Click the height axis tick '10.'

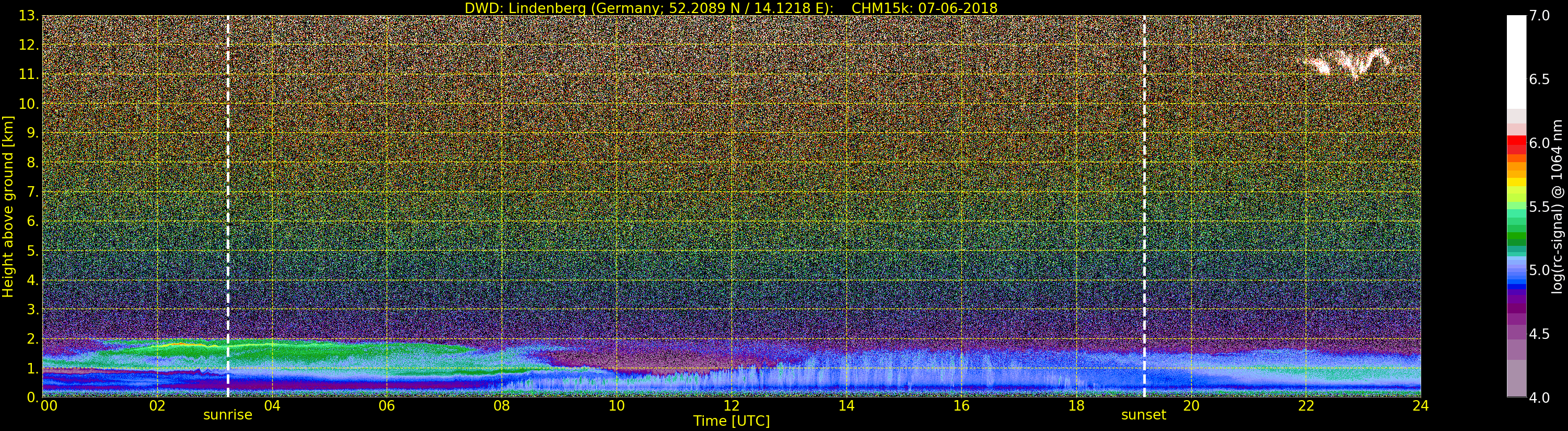29,104
